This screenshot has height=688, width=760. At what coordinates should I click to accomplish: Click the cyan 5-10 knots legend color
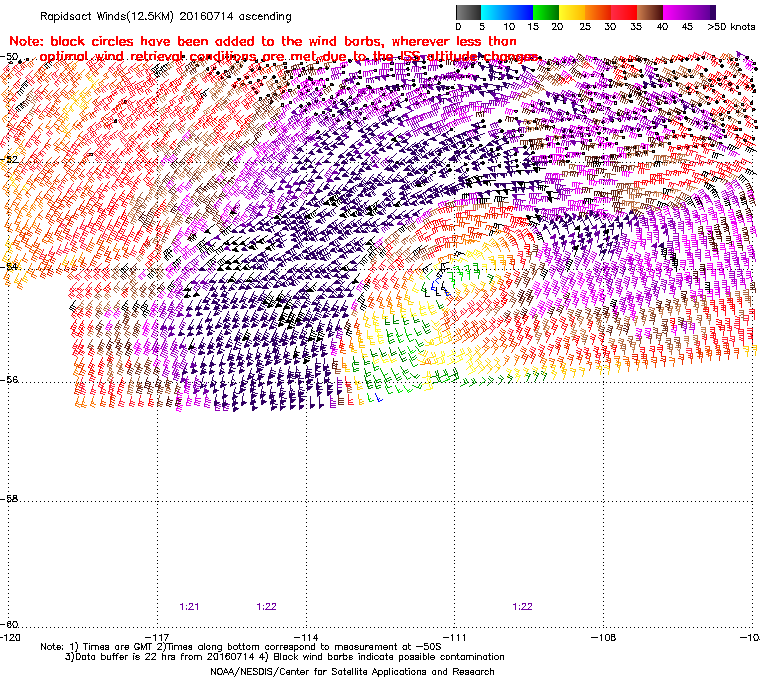pyautogui.click(x=494, y=12)
